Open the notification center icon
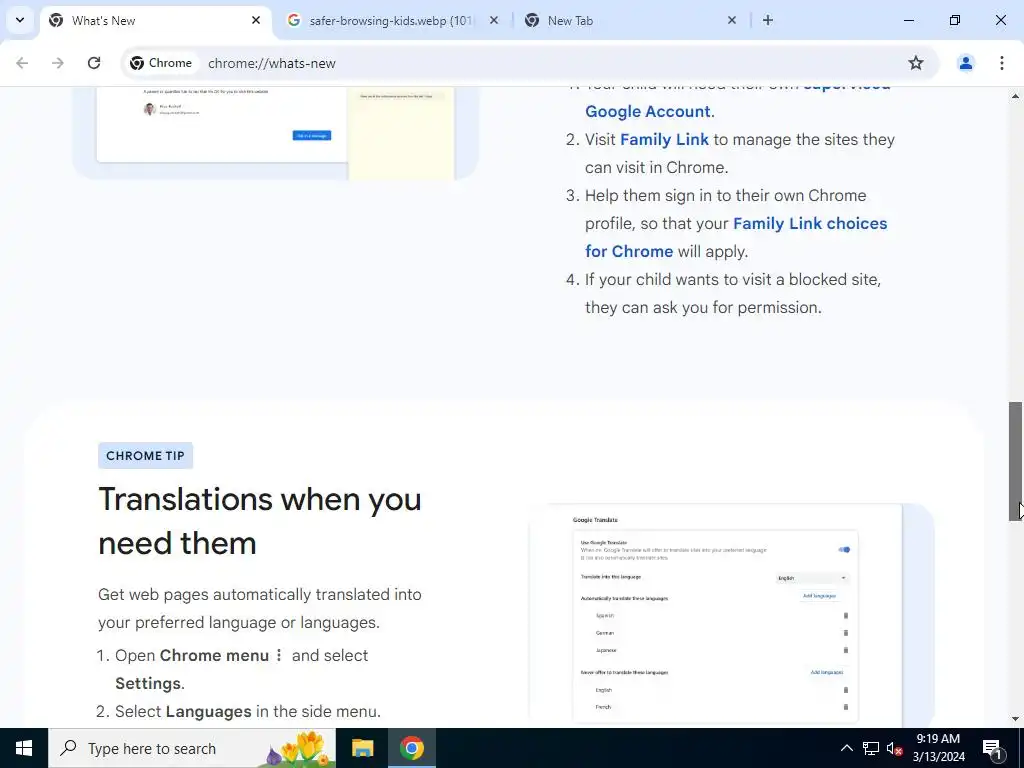This screenshot has height=768, width=1024. tap(993, 748)
